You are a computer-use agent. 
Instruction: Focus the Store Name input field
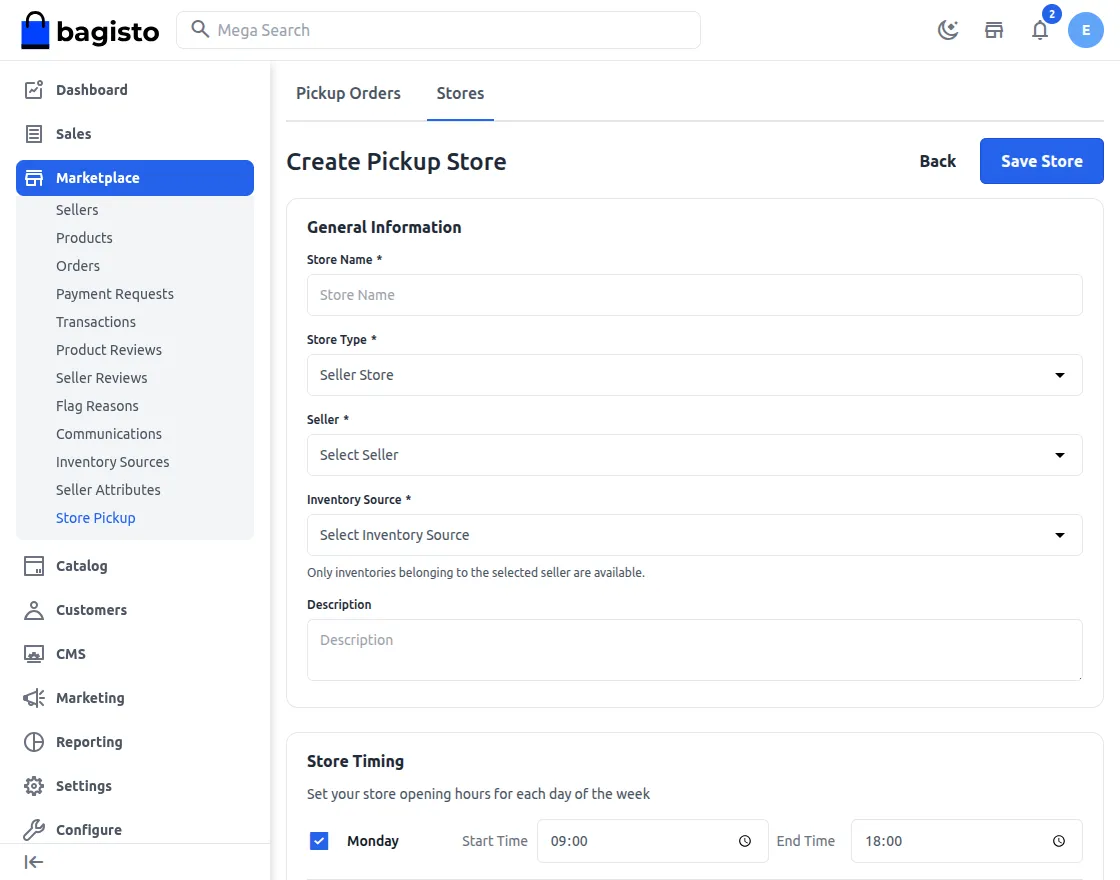694,295
